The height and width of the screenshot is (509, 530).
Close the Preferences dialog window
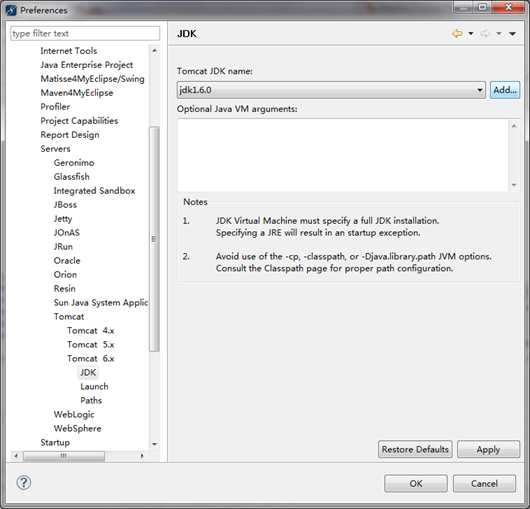509,7
